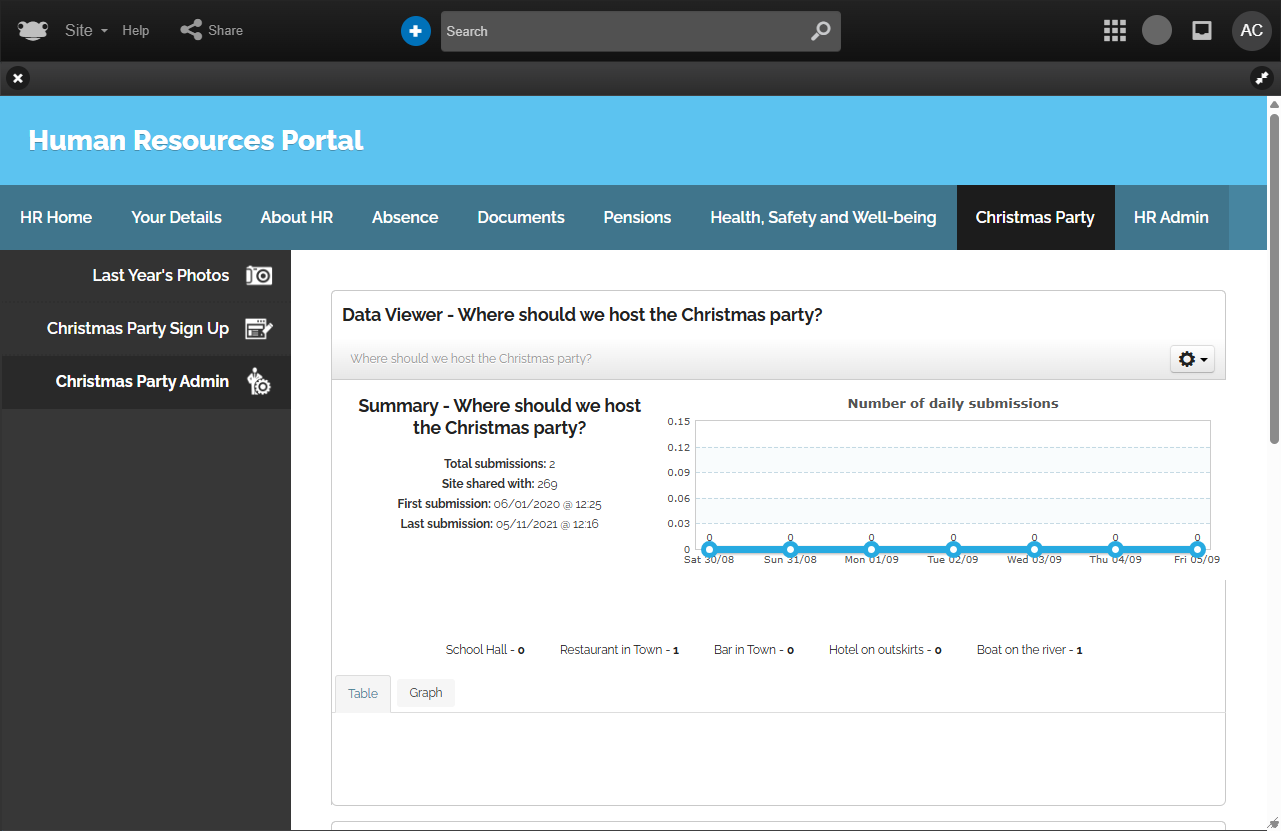Open the HR Admin menu item
The image size is (1281, 831).
1170,217
